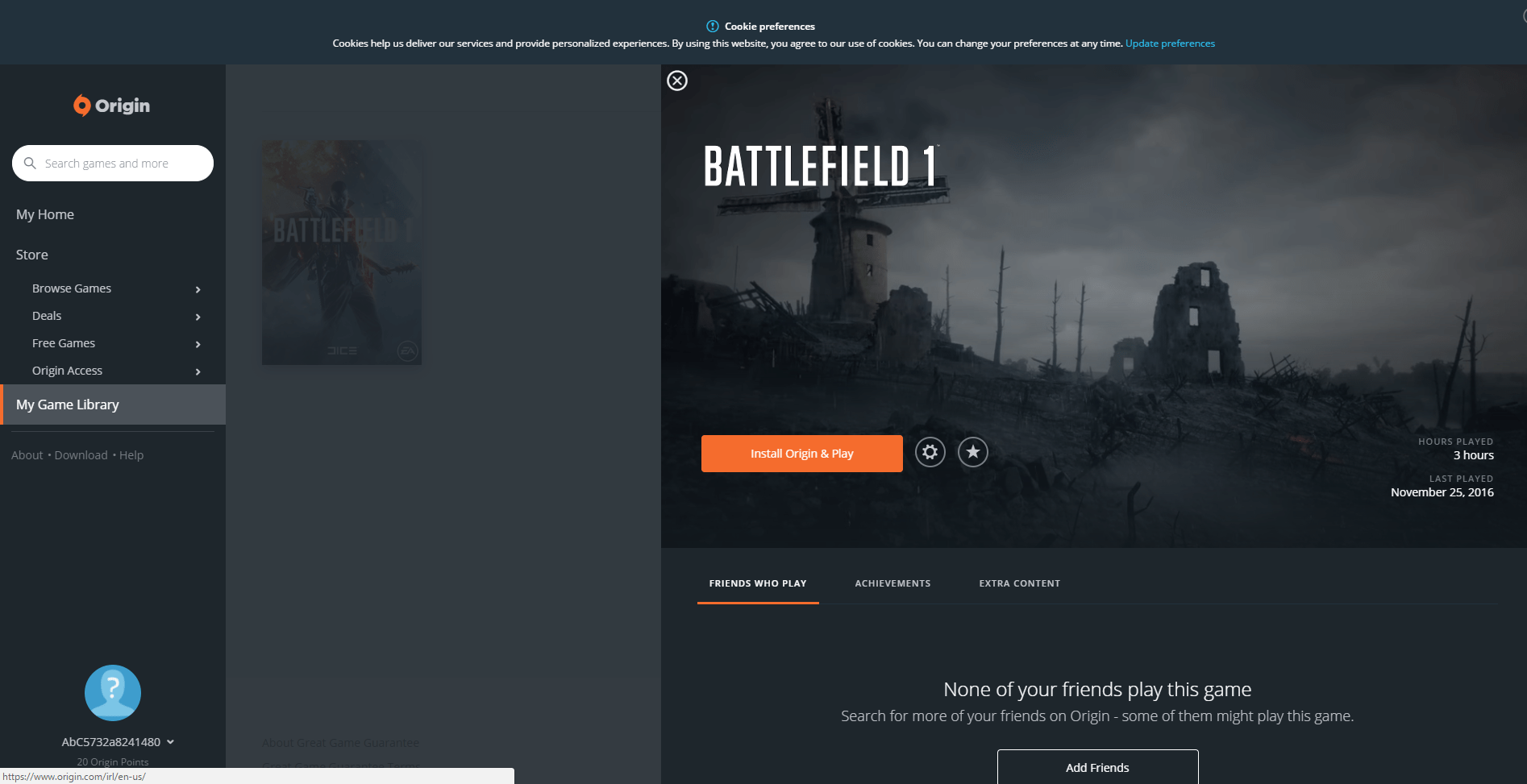This screenshot has width=1527, height=784.
Task: Switch to the Extra Content tab
Action: pos(1020,583)
